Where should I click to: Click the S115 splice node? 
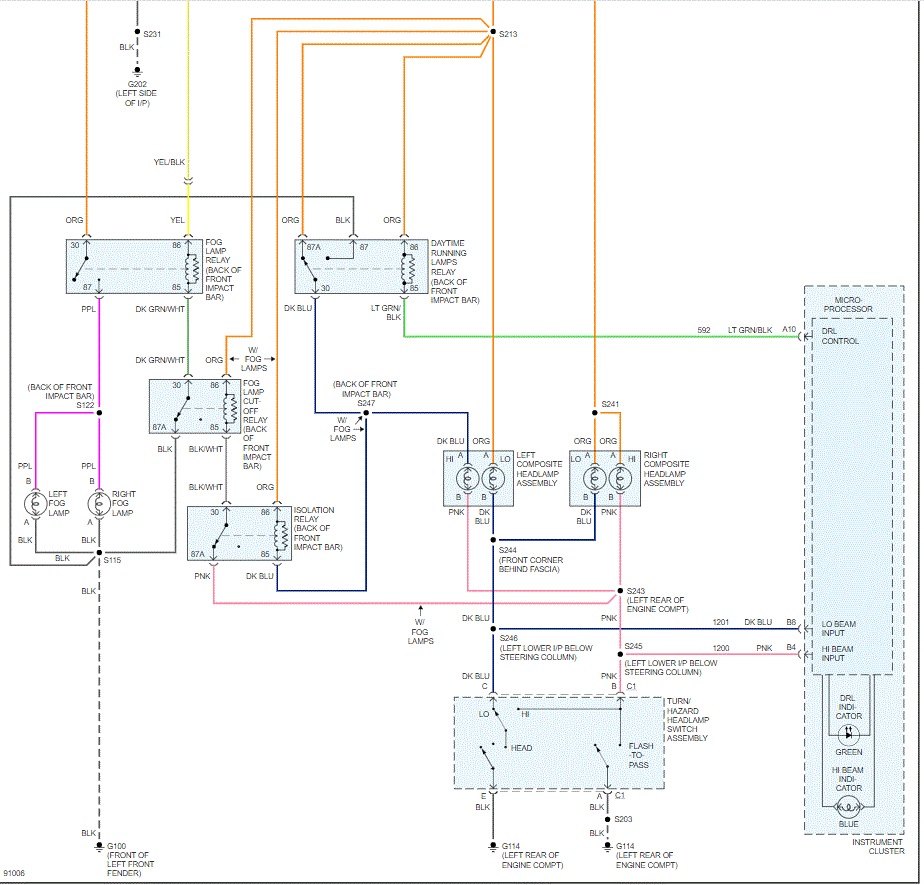pyautogui.click(x=99, y=553)
